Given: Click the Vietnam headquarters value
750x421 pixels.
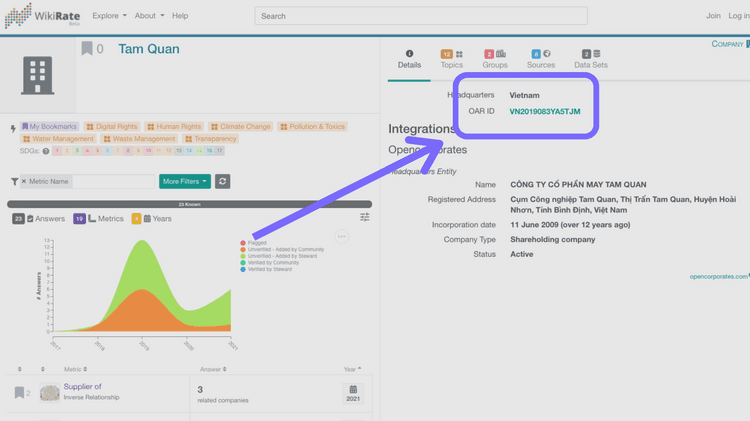Looking at the screenshot, I should coord(524,95).
